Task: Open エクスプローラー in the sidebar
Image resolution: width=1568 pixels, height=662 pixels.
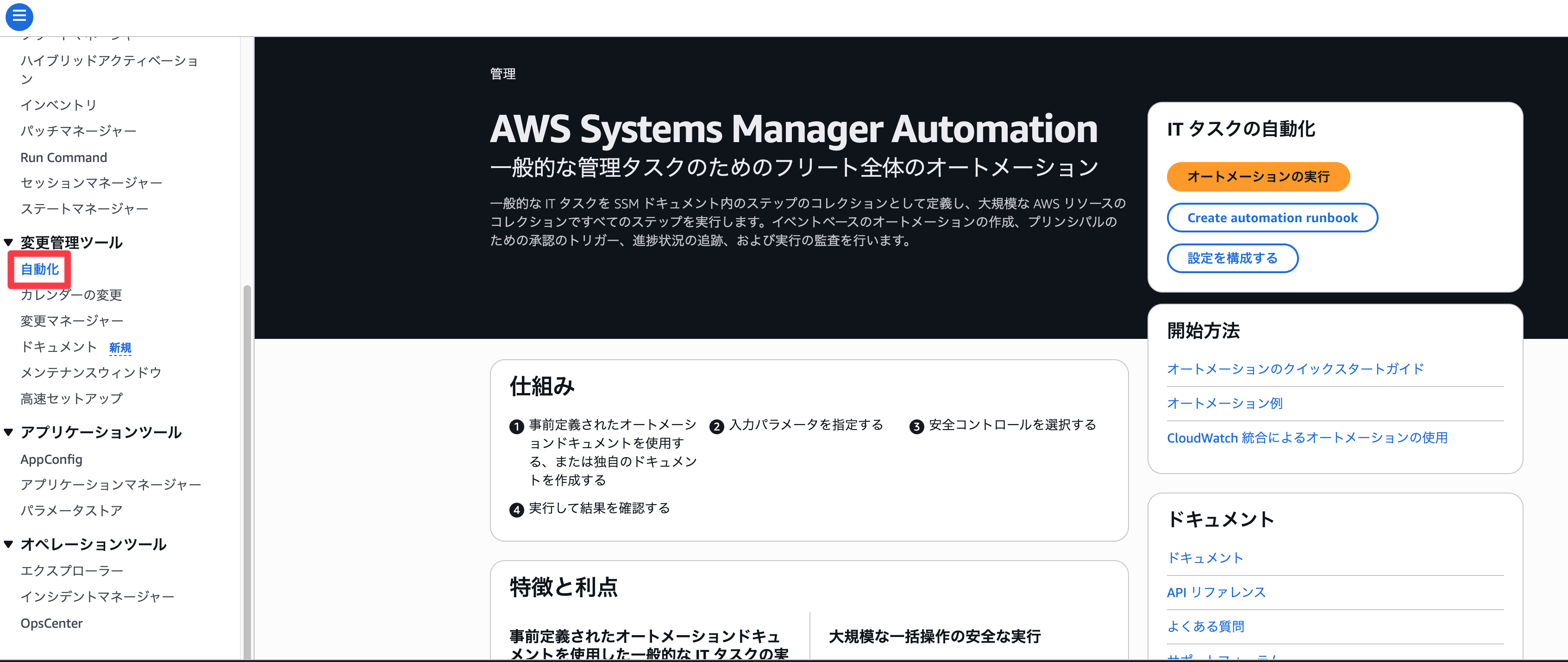Action: (x=72, y=571)
